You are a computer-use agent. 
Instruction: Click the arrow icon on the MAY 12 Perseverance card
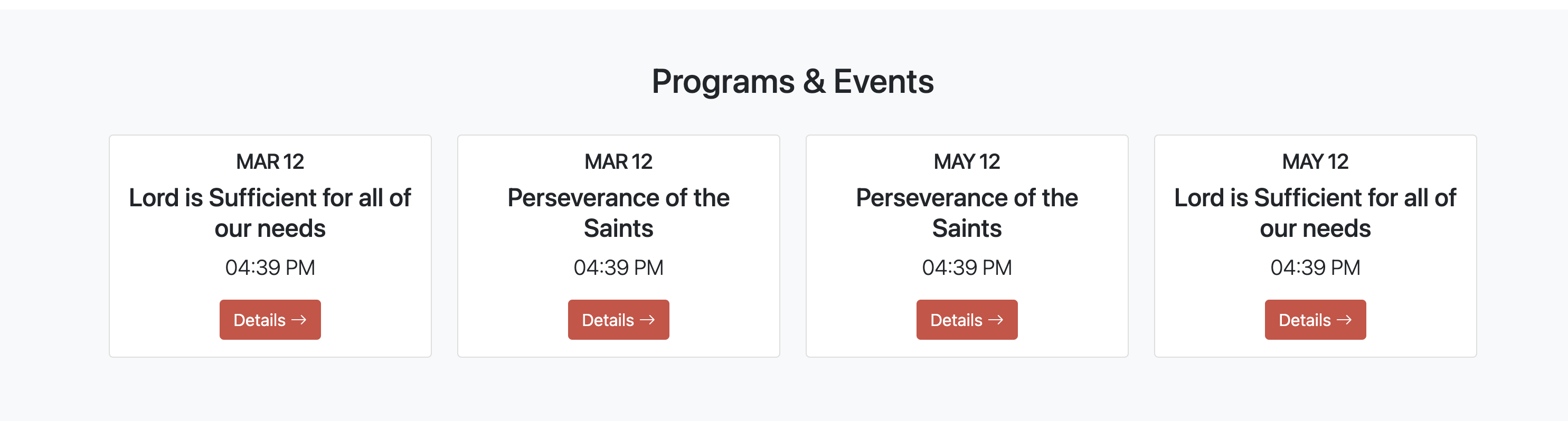tap(996, 319)
